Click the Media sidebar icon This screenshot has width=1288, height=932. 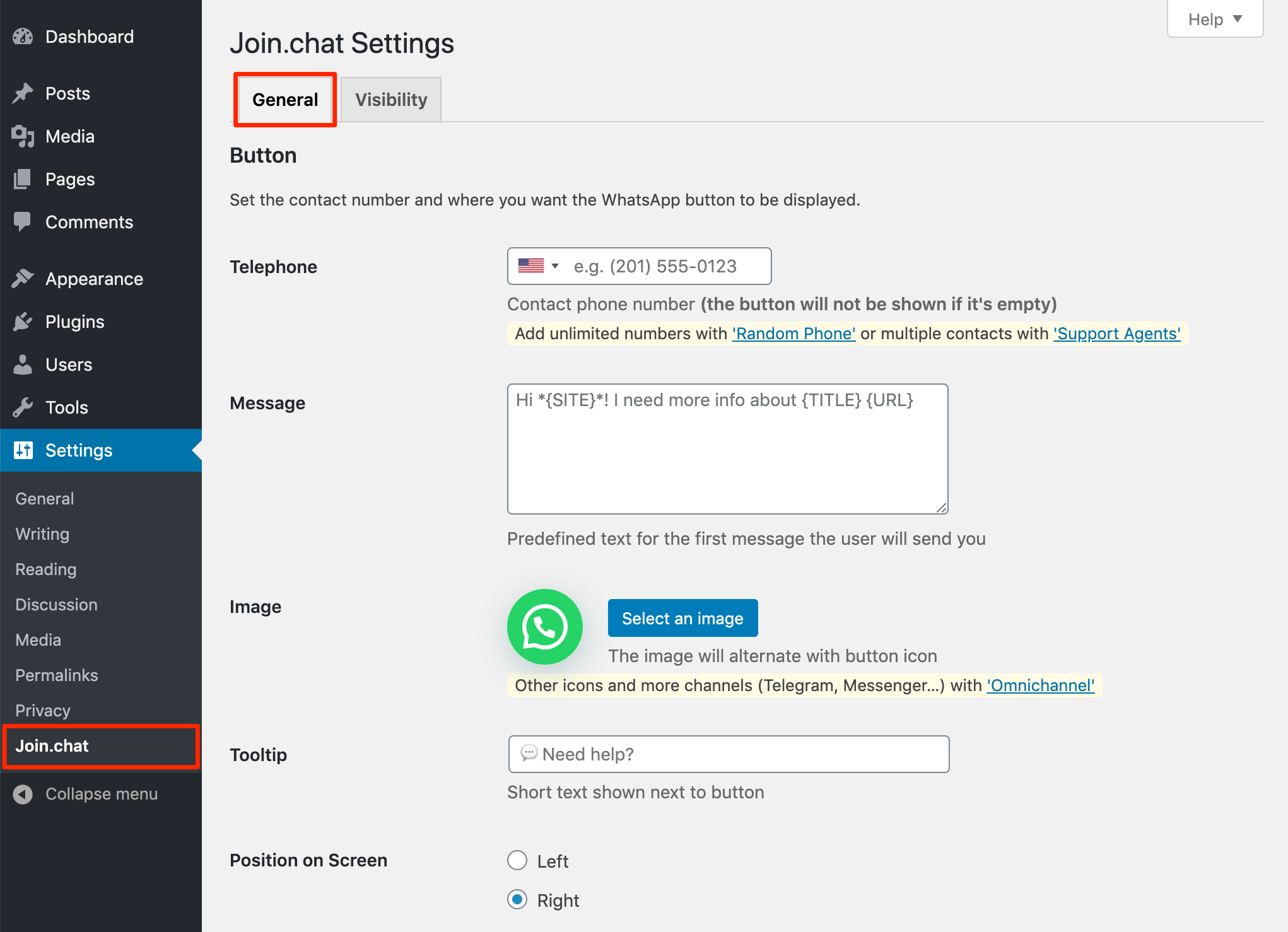click(23, 136)
